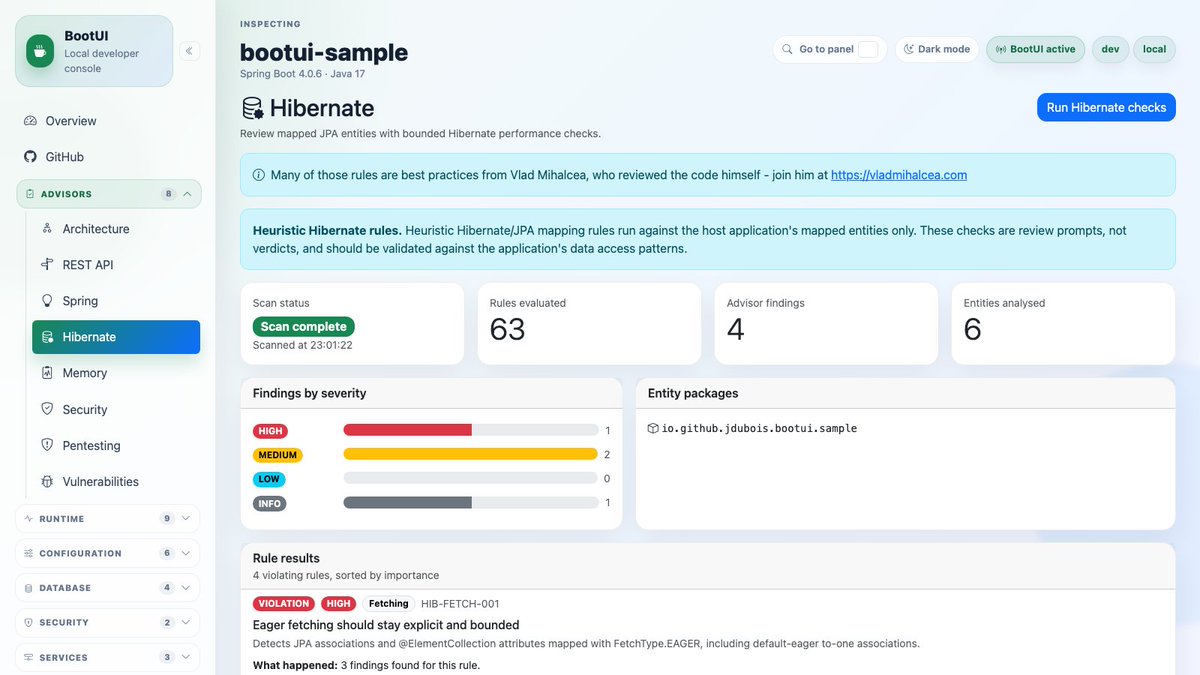Expand the Services section
The image size is (1200, 675).
coord(108,657)
